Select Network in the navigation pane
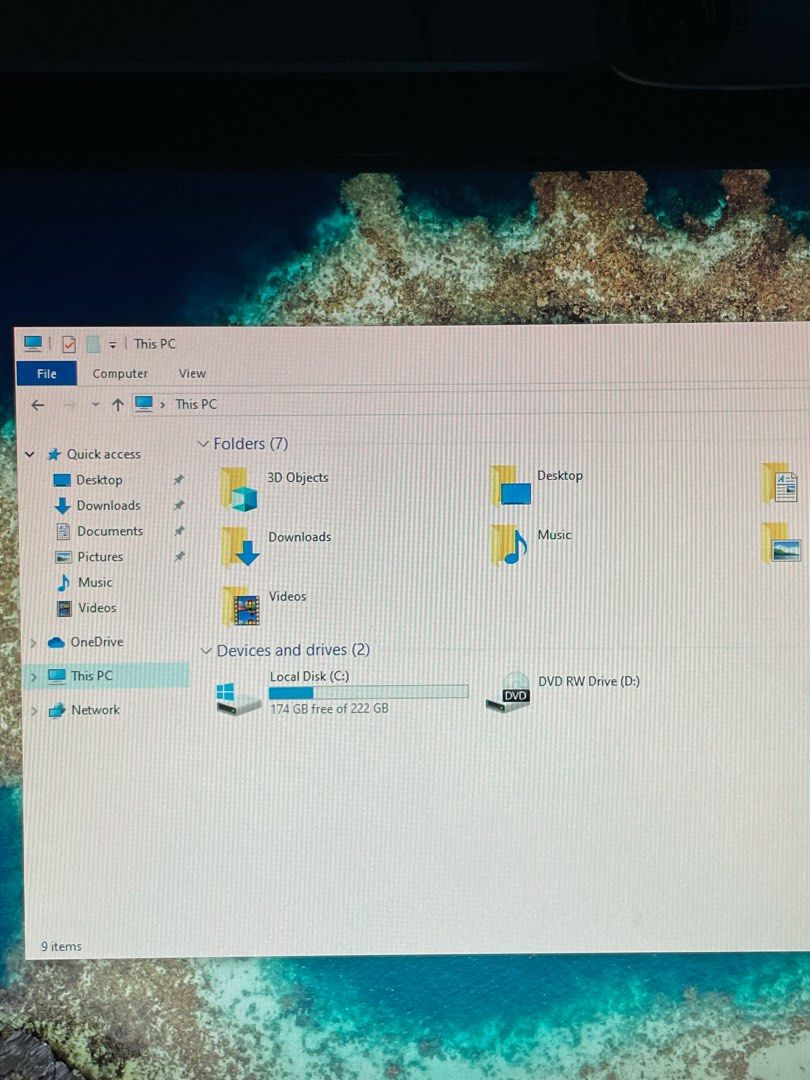The height and width of the screenshot is (1080, 810). [x=97, y=710]
